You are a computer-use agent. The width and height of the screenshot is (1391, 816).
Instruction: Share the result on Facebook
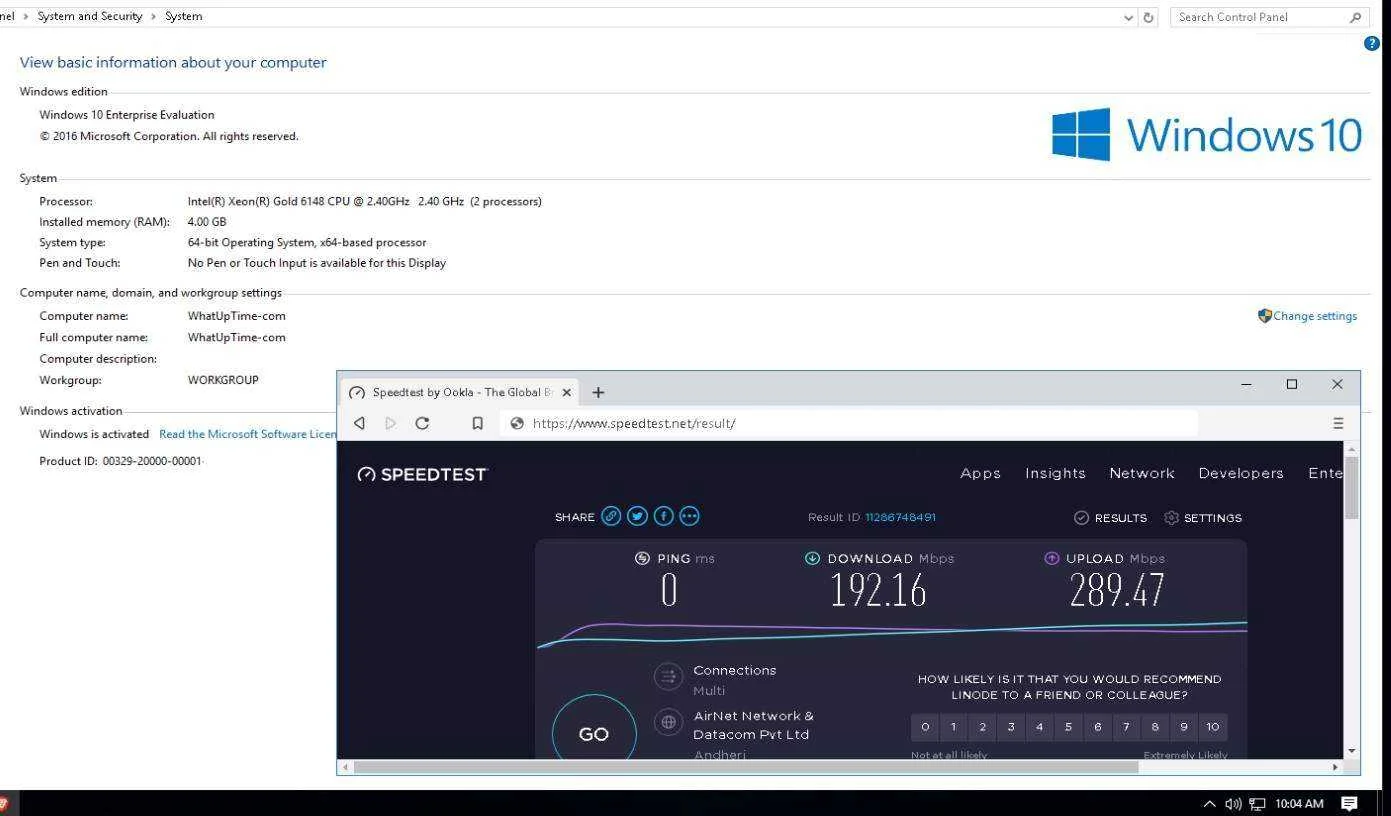pos(663,516)
